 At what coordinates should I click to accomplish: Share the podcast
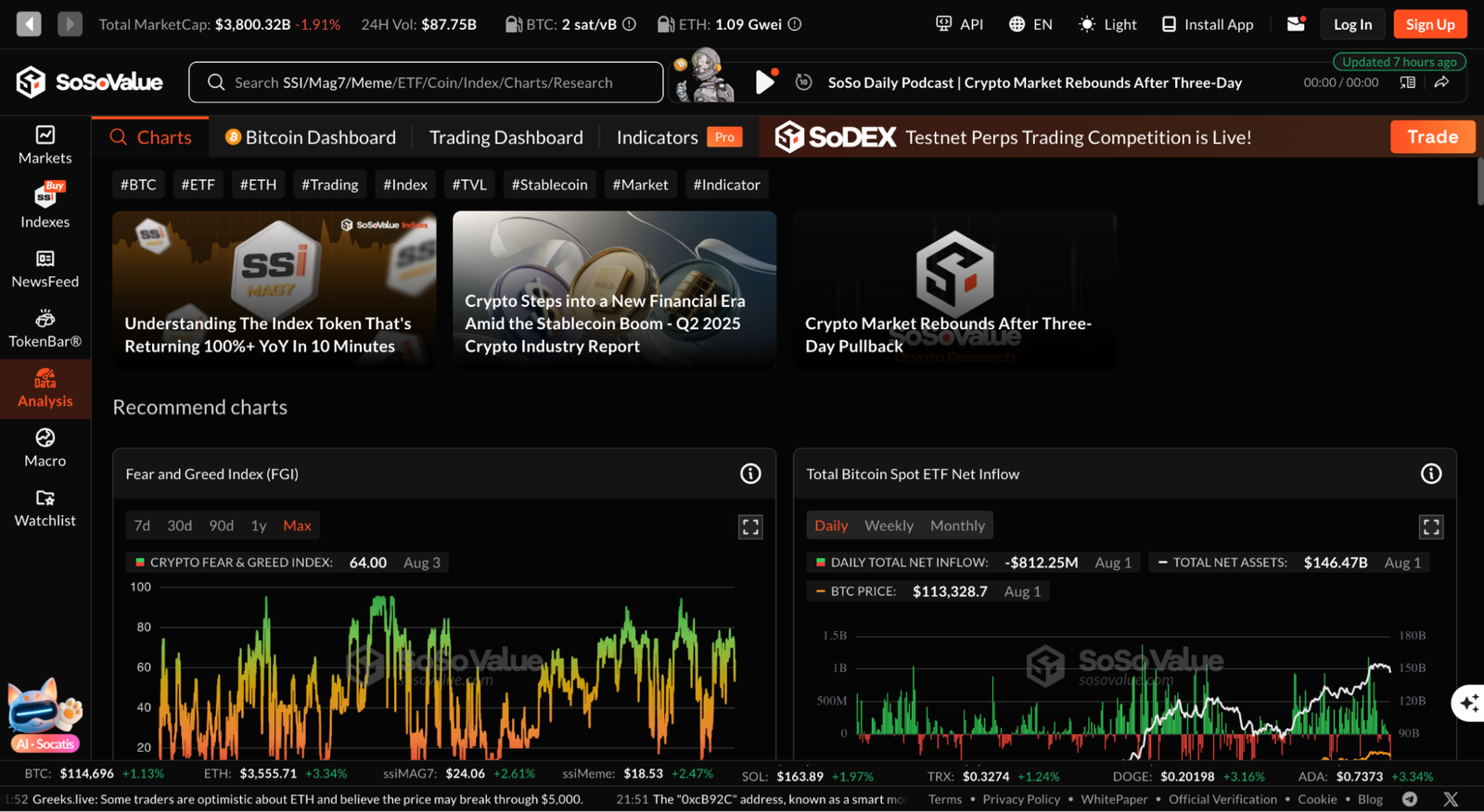[x=1441, y=82]
